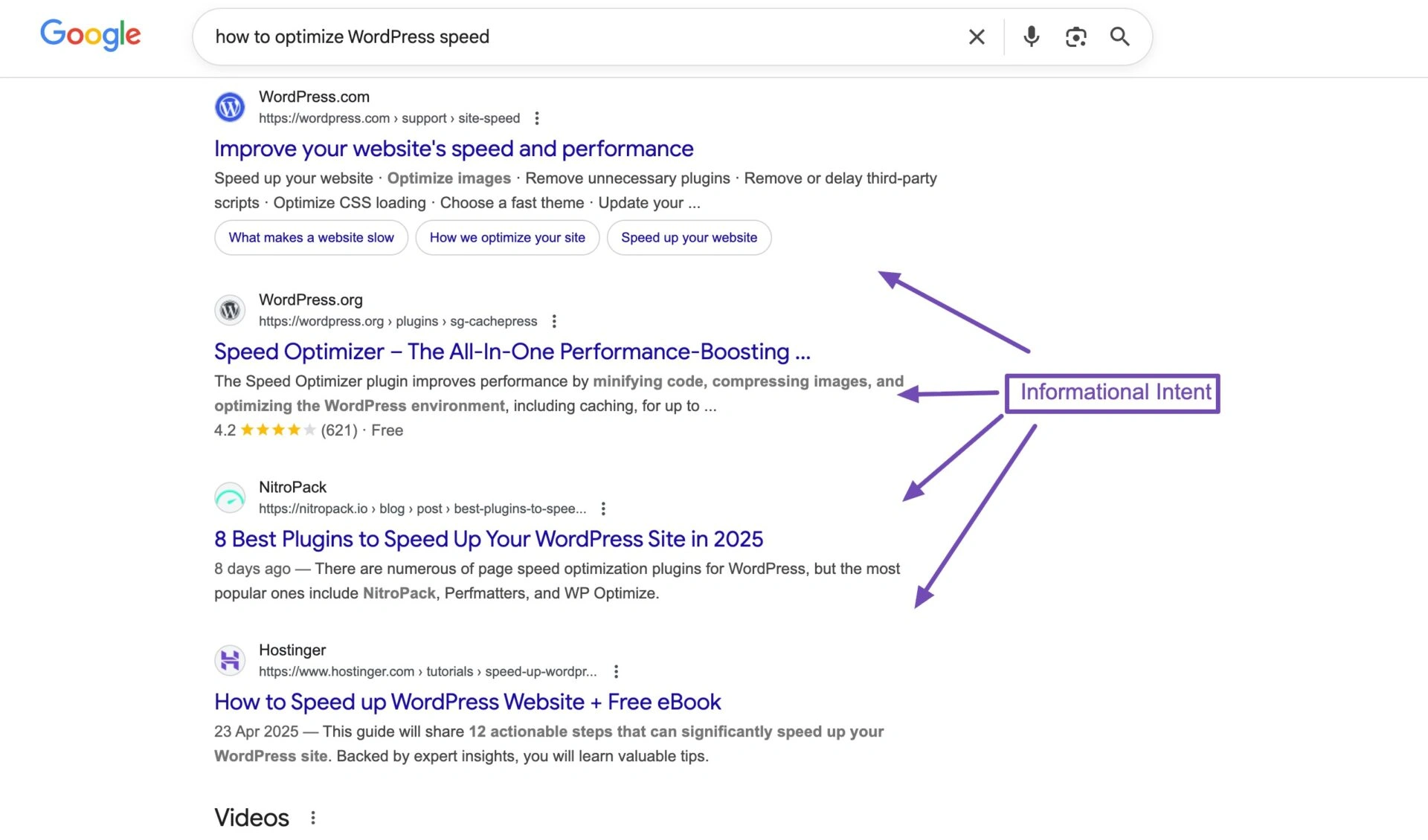1428x840 pixels.
Task: Start voice search with microphone icon
Action: pos(1031,36)
